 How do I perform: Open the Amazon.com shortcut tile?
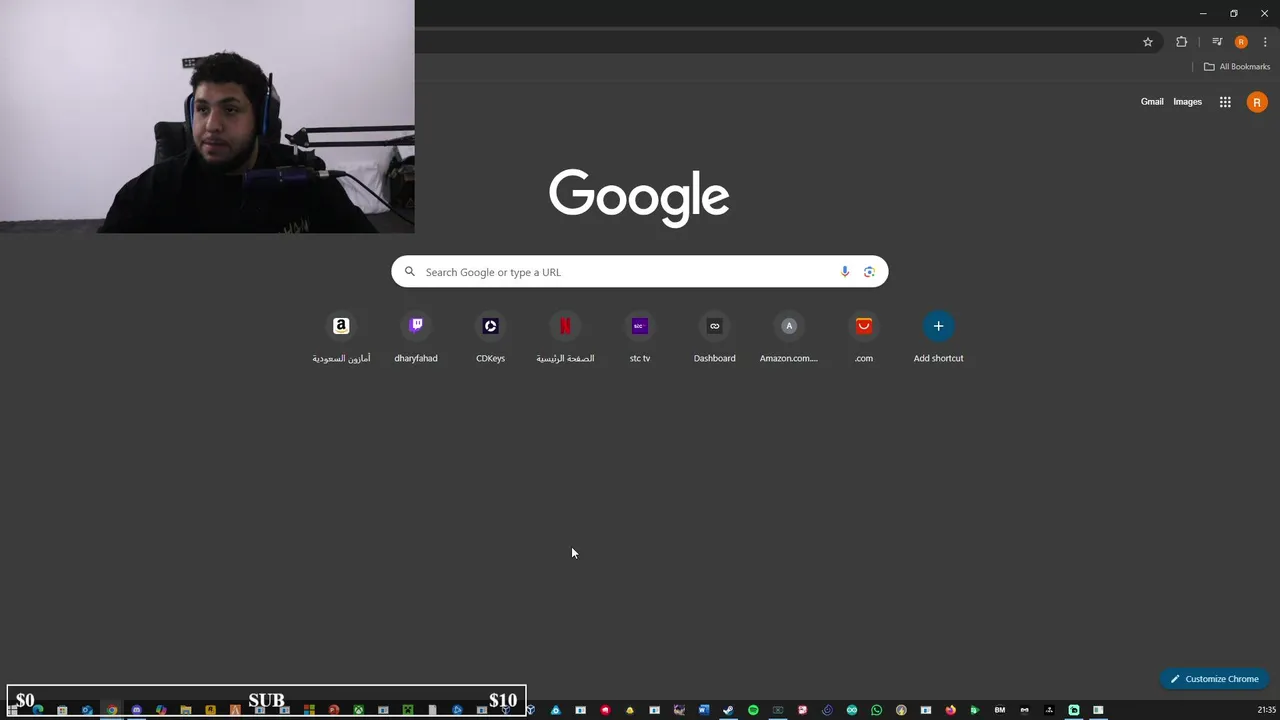pos(789,339)
